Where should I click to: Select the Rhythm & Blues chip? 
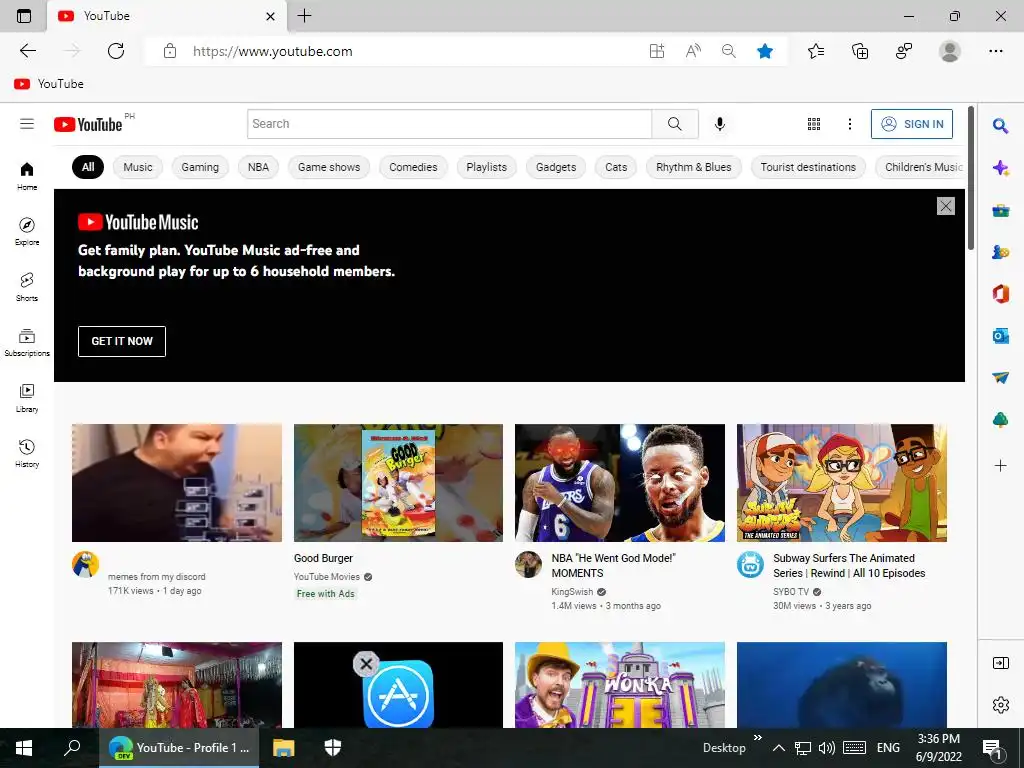(694, 167)
